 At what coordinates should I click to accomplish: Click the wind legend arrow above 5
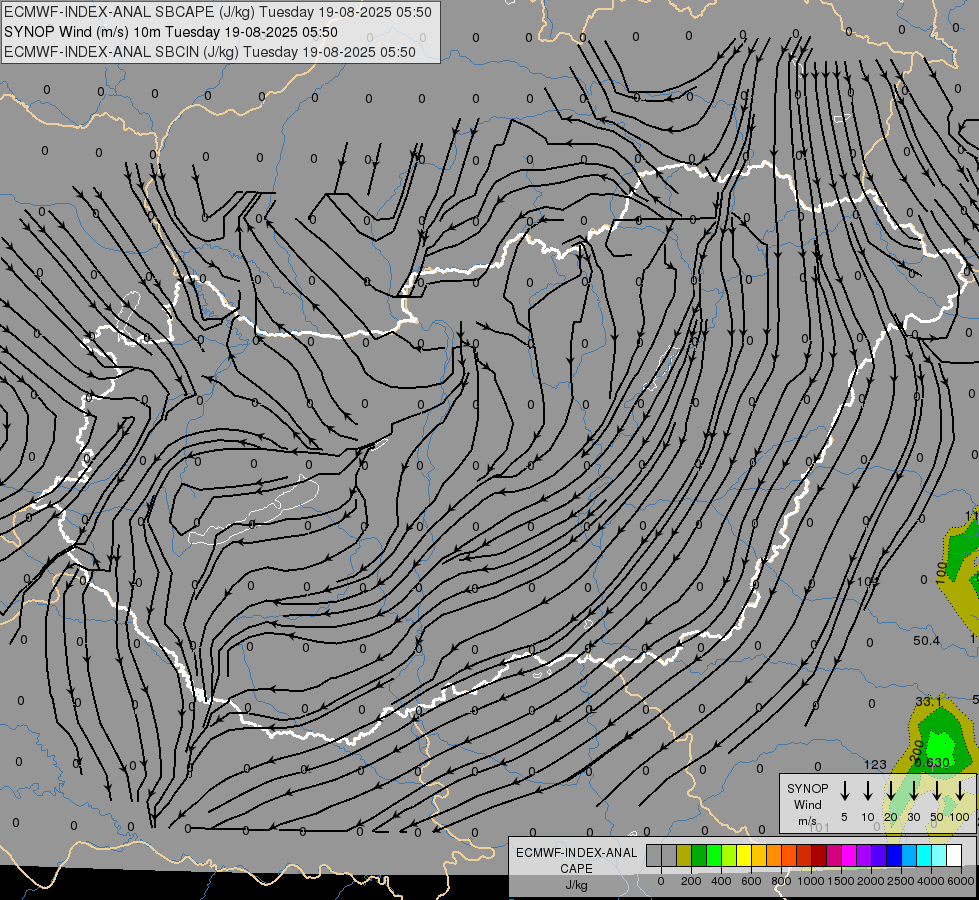[x=845, y=790]
